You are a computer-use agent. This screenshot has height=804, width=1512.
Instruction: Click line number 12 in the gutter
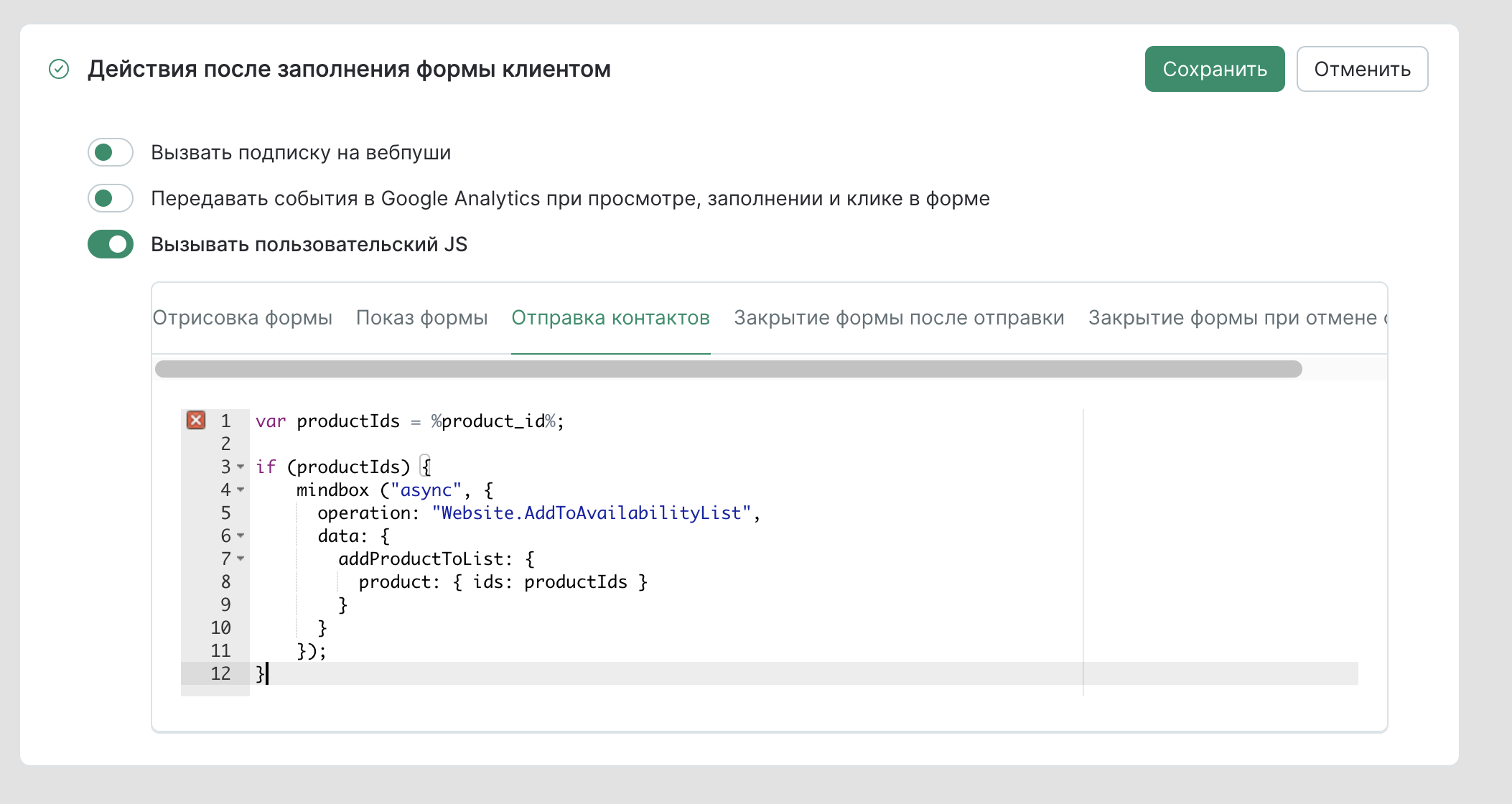[x=220, y=673]
